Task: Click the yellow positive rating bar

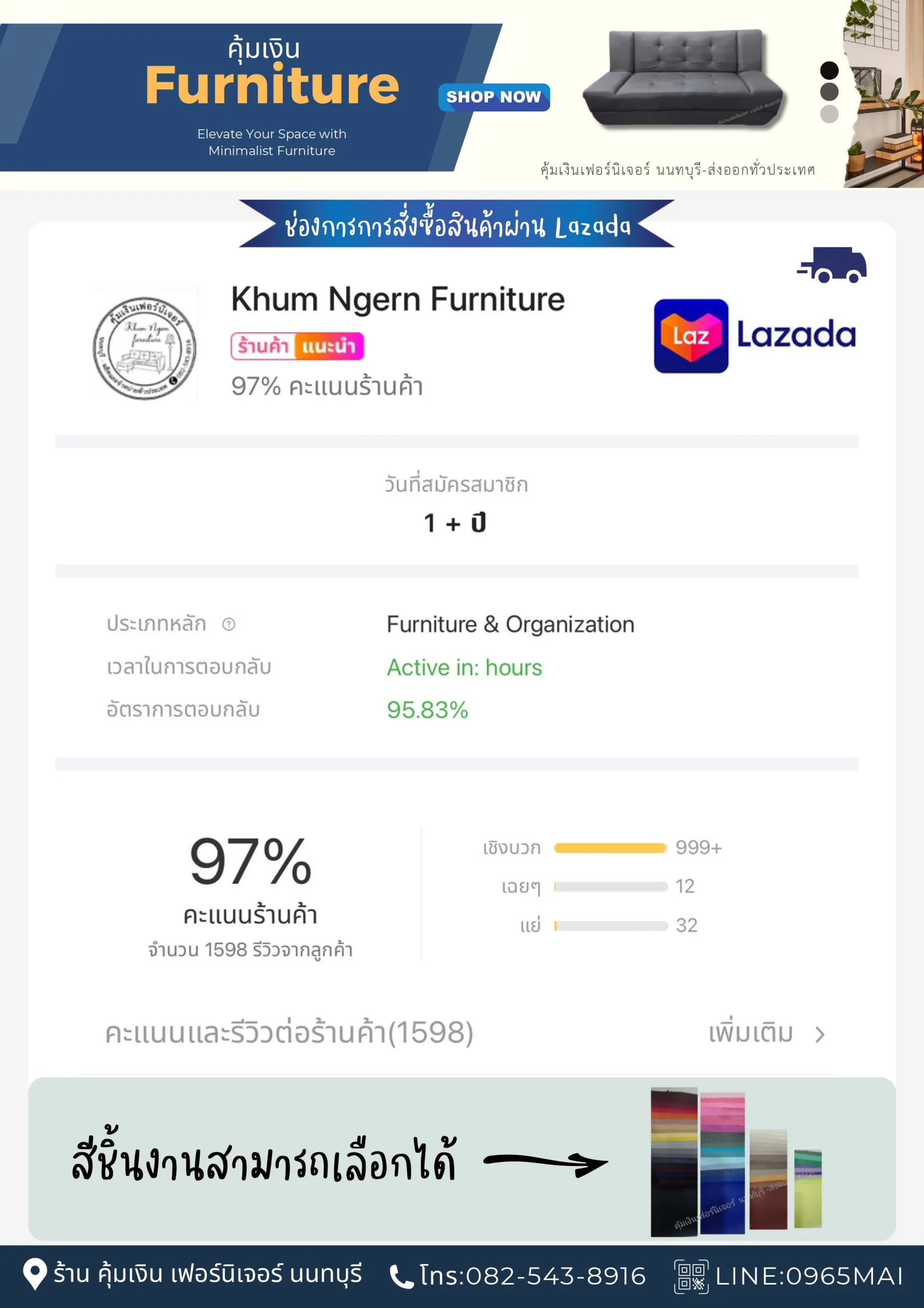Action: 610,848
